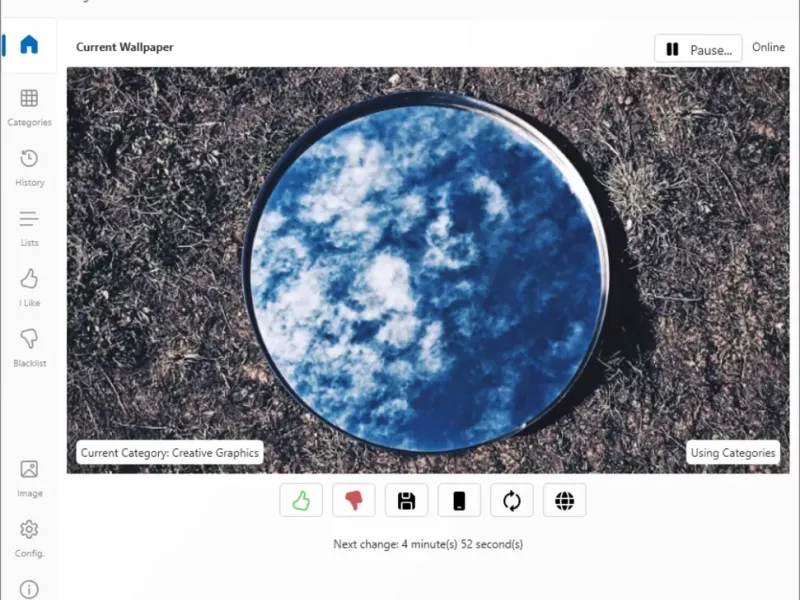Click the Using Categories label

pyautogui.click(x=733, y=453)
